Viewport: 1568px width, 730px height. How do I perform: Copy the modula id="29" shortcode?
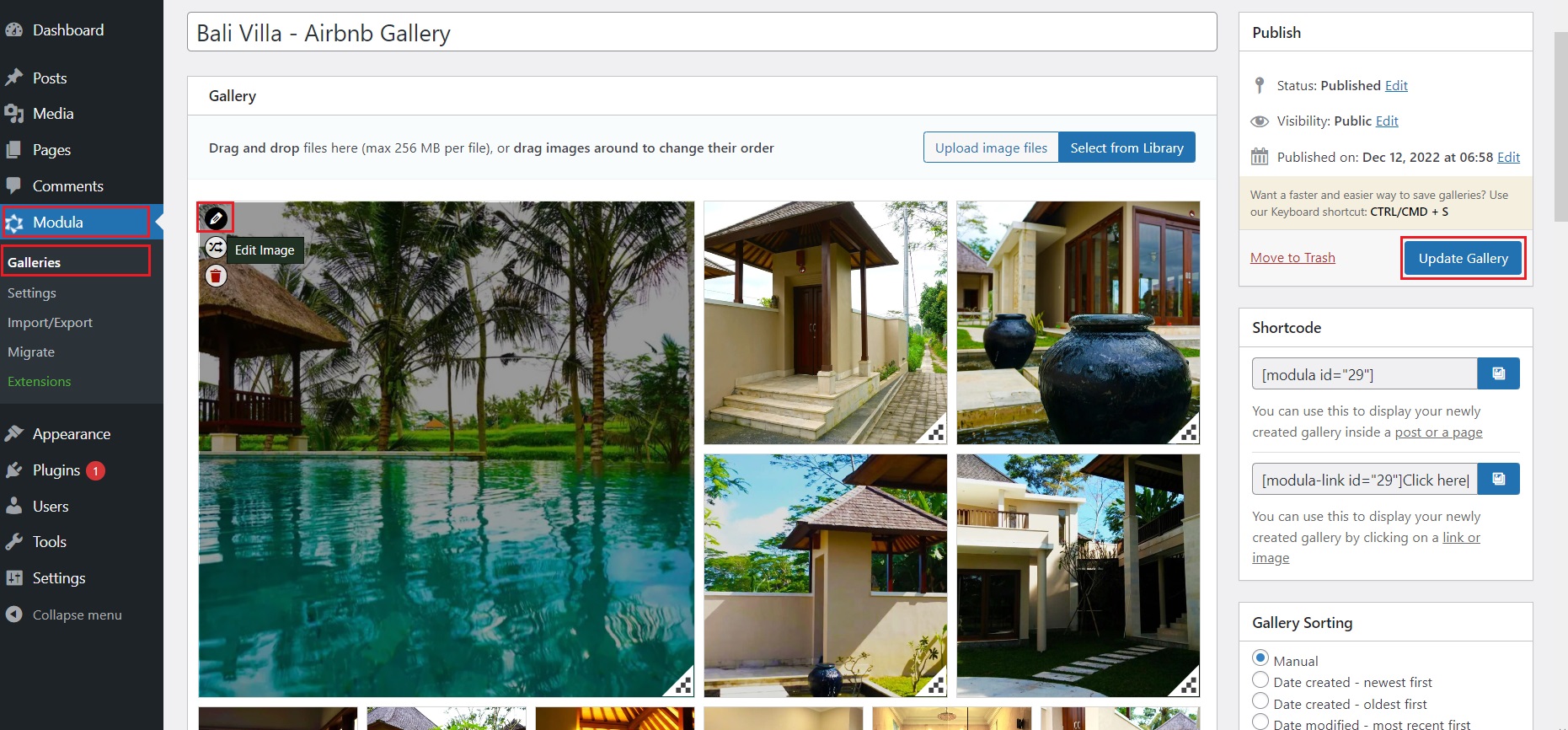click(x=1498, y=373)
